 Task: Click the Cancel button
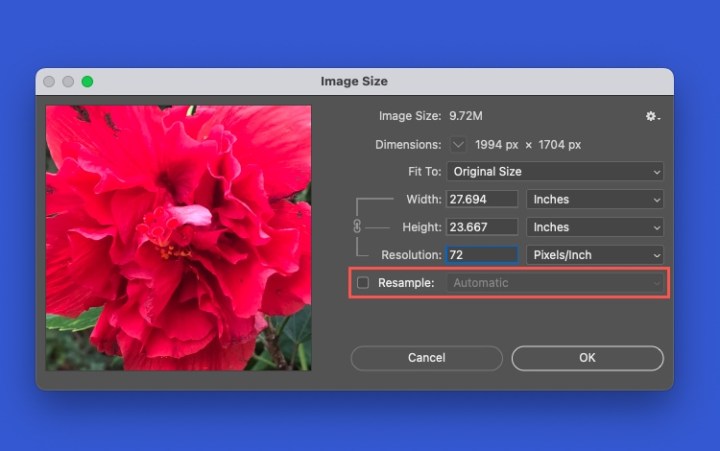pyautogui.click(x=426, y=358)
